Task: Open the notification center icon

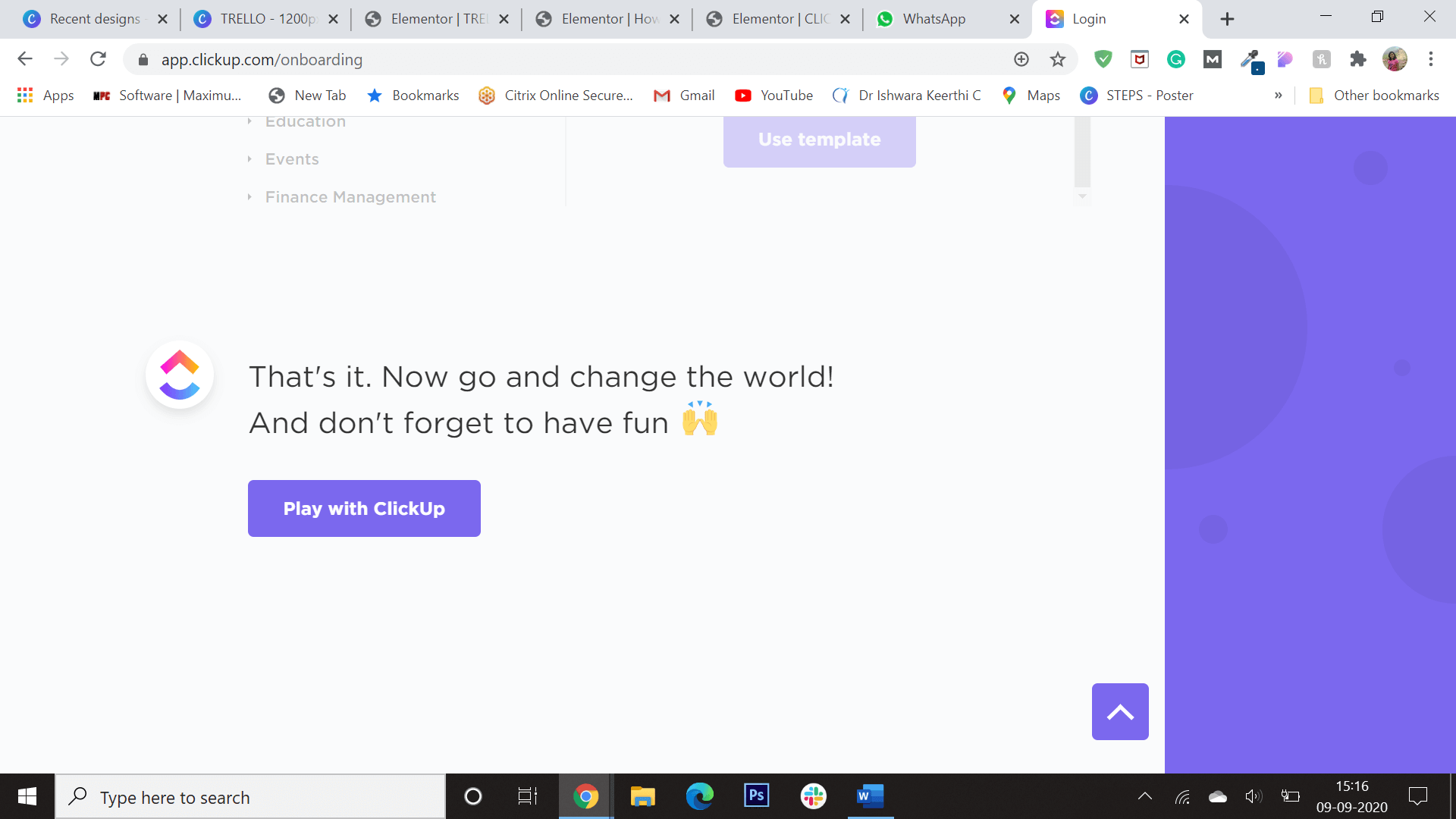Action: [x=1417, y=796]
